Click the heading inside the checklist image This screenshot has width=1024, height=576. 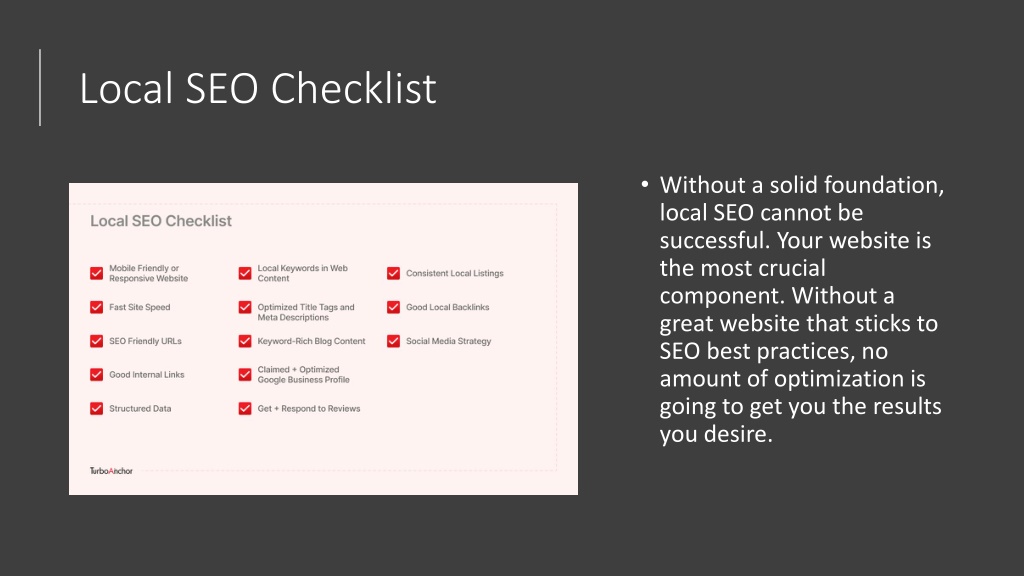[x=161, y=221]
